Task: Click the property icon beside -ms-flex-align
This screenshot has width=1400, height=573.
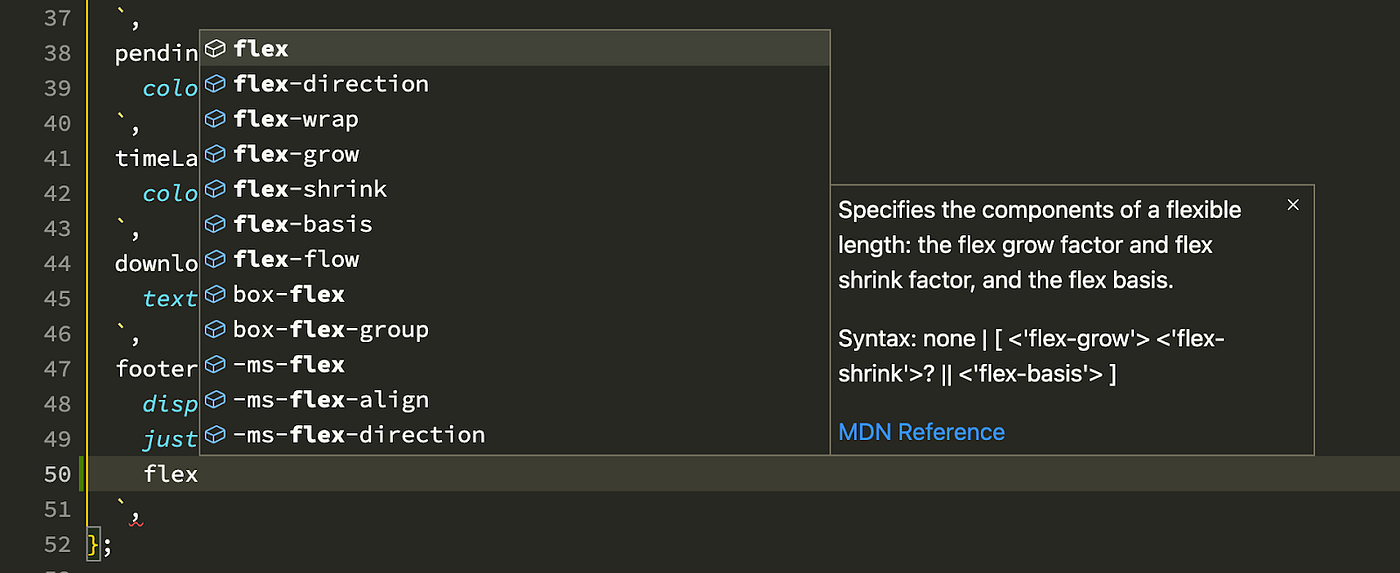Action: point(215,400)
